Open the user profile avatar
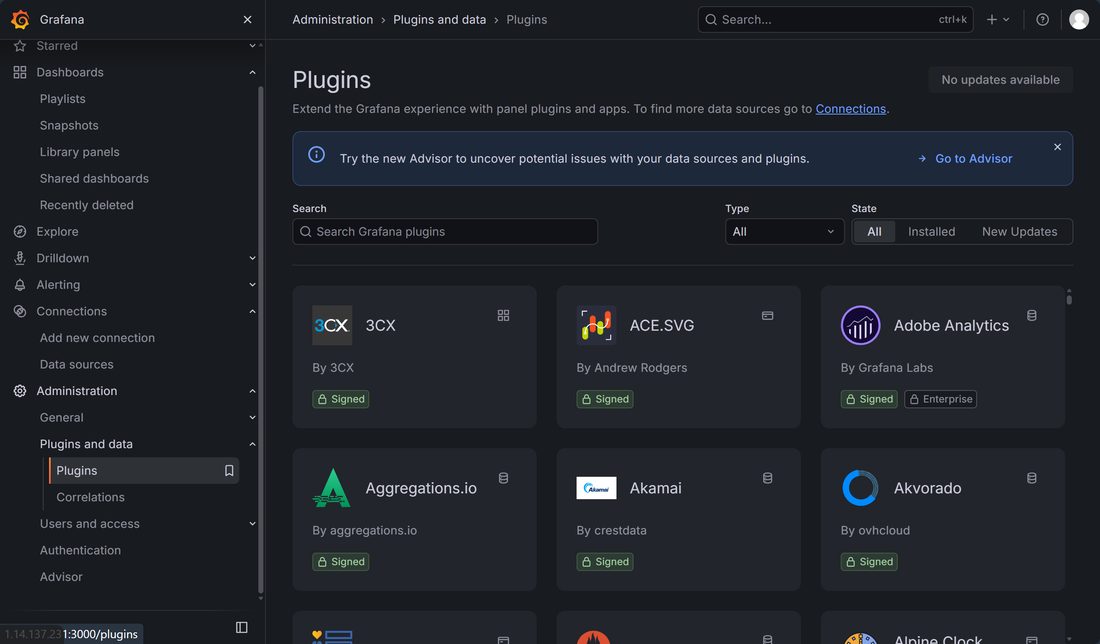Viewport: 1100px width, 644px height. [x=1079, y=20]
